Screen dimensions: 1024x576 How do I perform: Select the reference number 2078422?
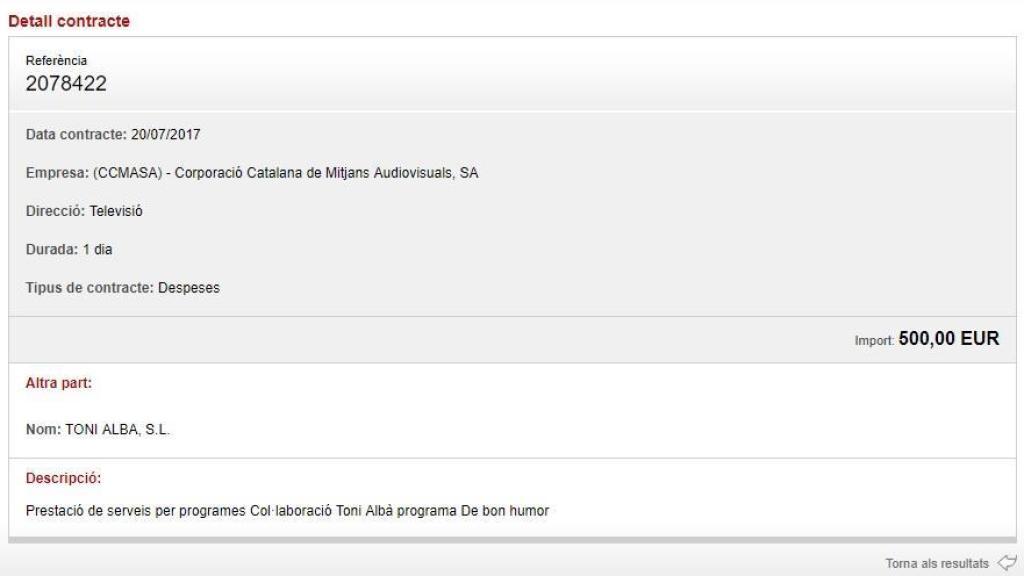tap(66, 84)
